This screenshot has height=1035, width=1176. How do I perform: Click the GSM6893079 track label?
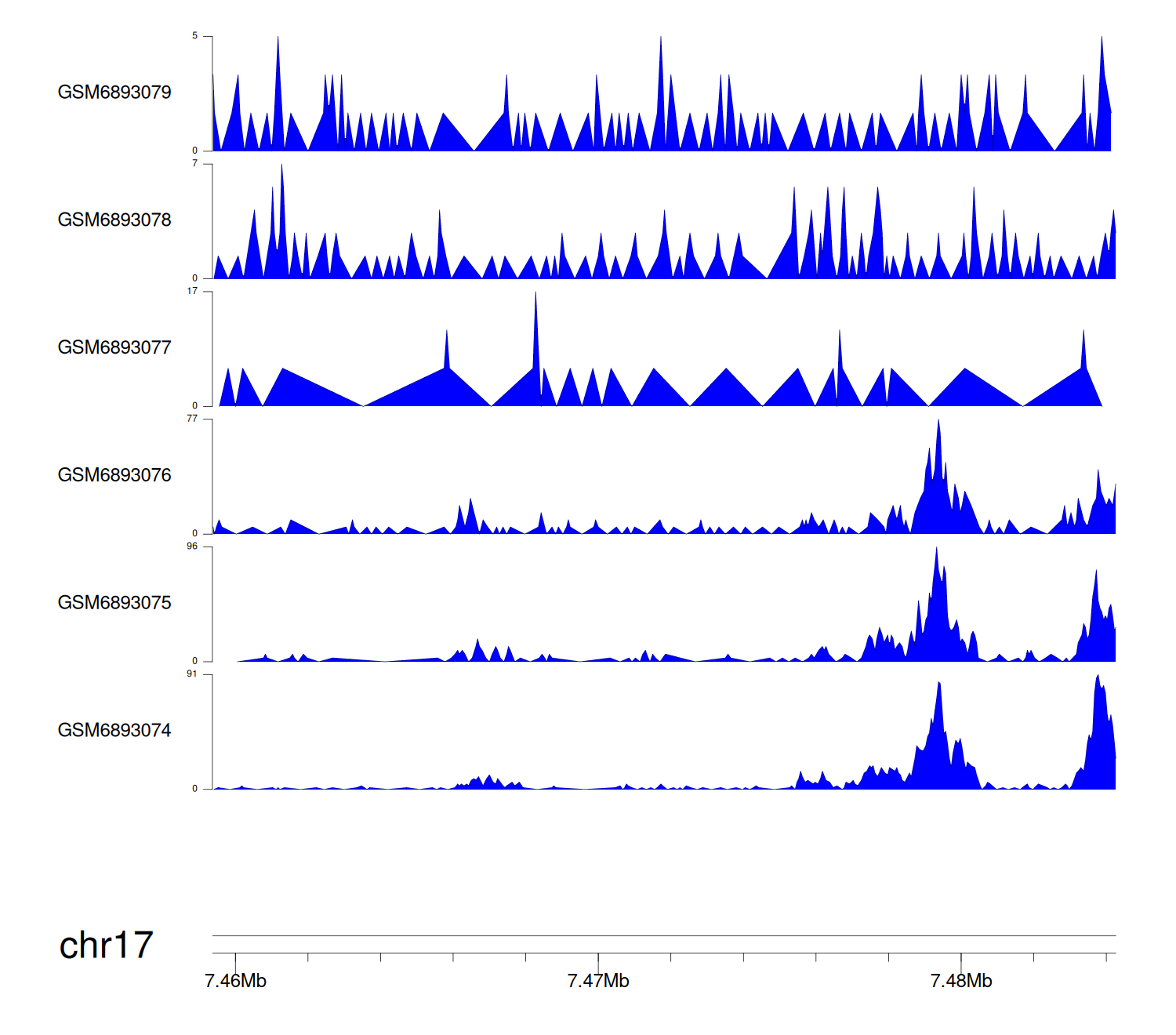pyautogui.click(x=114, y=93)
